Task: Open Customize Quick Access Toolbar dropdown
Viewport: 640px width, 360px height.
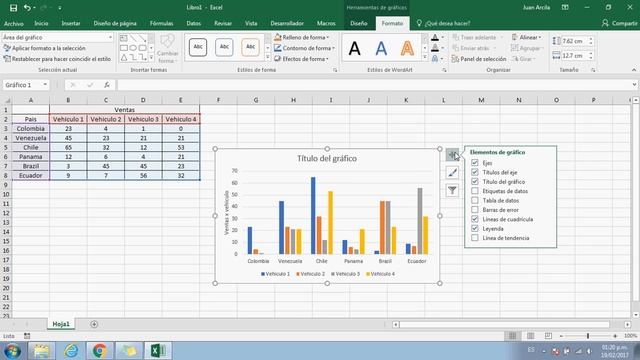Action: [x=60, y=8]
